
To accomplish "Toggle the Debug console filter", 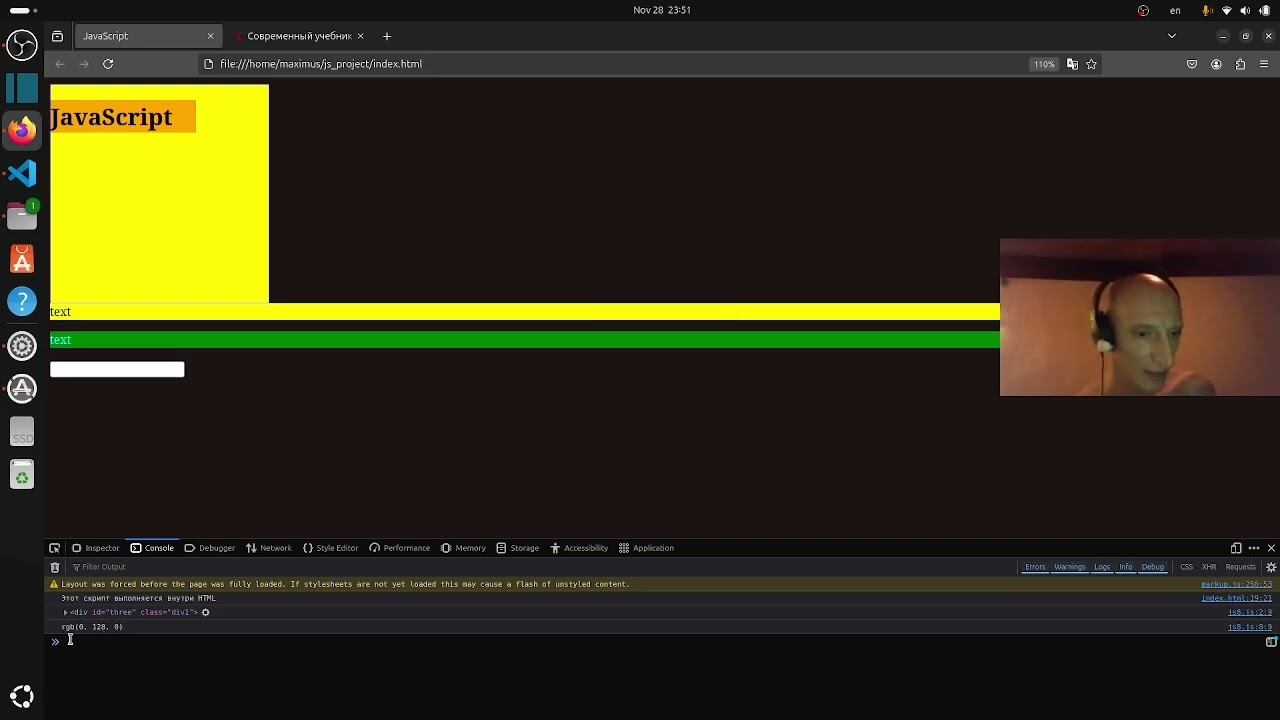I will pyautogui.click(x=1153, y=567).
